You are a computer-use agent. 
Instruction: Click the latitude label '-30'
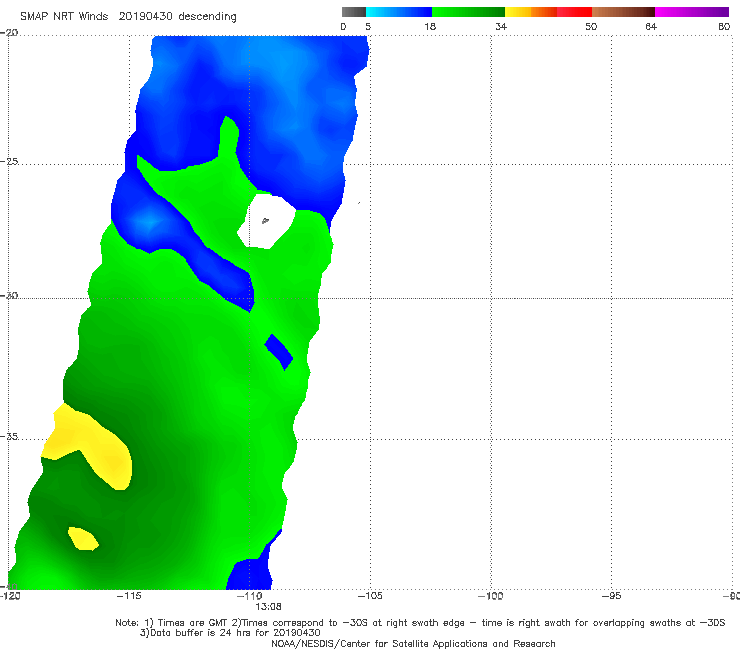click(x=9, y=295)
